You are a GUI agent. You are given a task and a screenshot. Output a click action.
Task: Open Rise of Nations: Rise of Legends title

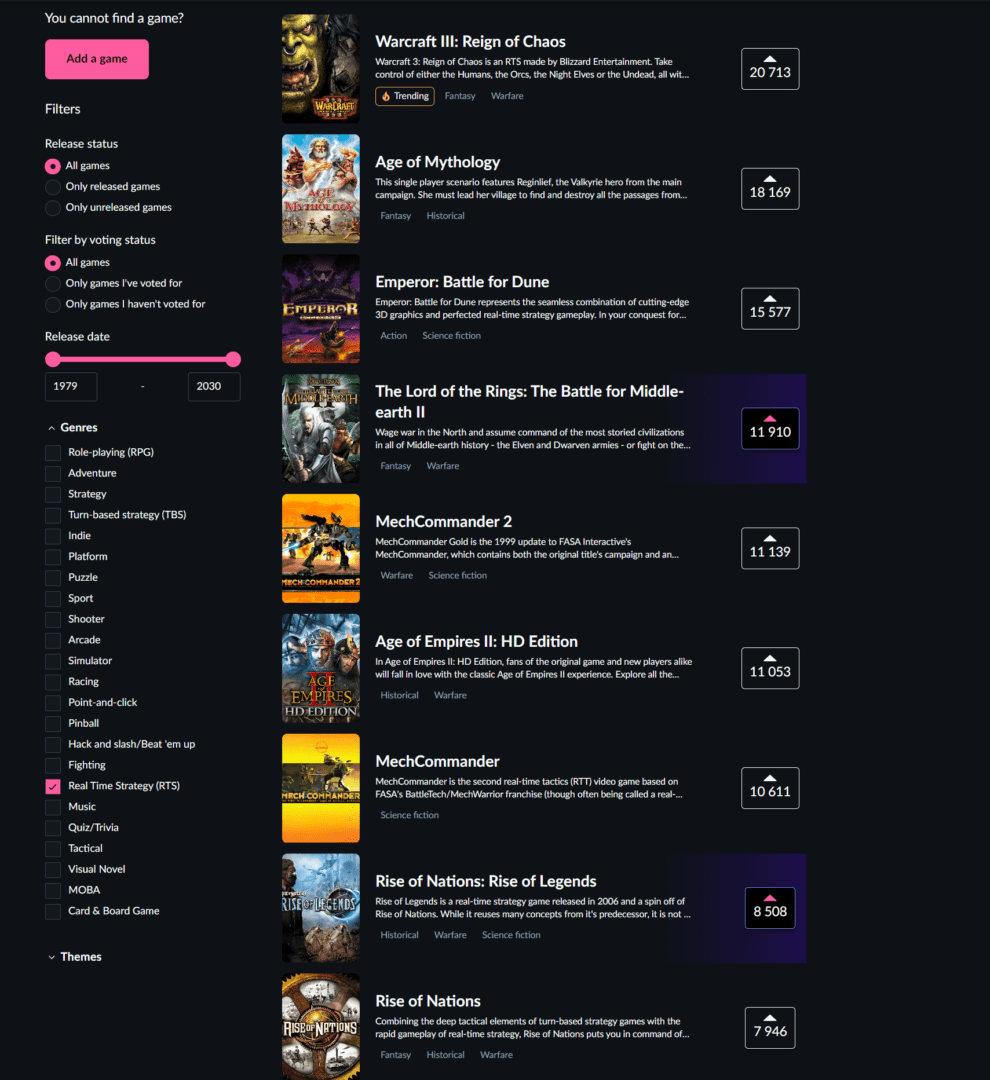[485, 881]
